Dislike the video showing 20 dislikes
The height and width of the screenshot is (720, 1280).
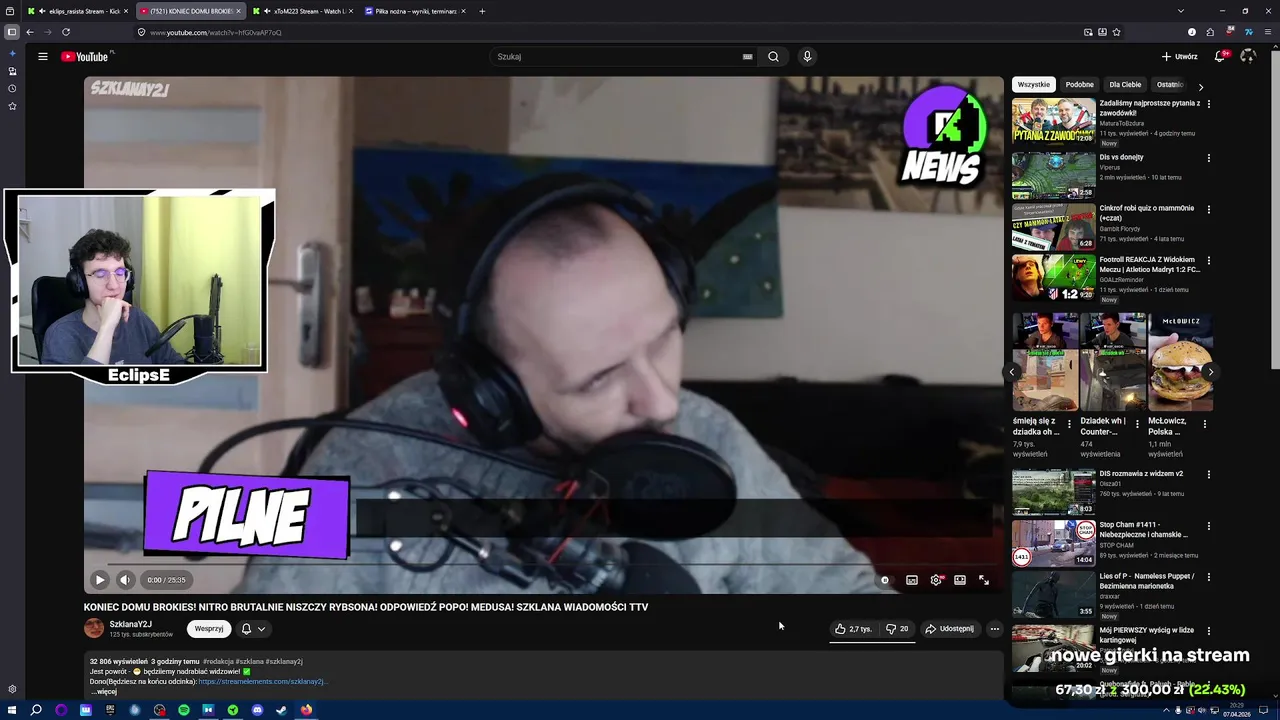[x=897, y=629]
